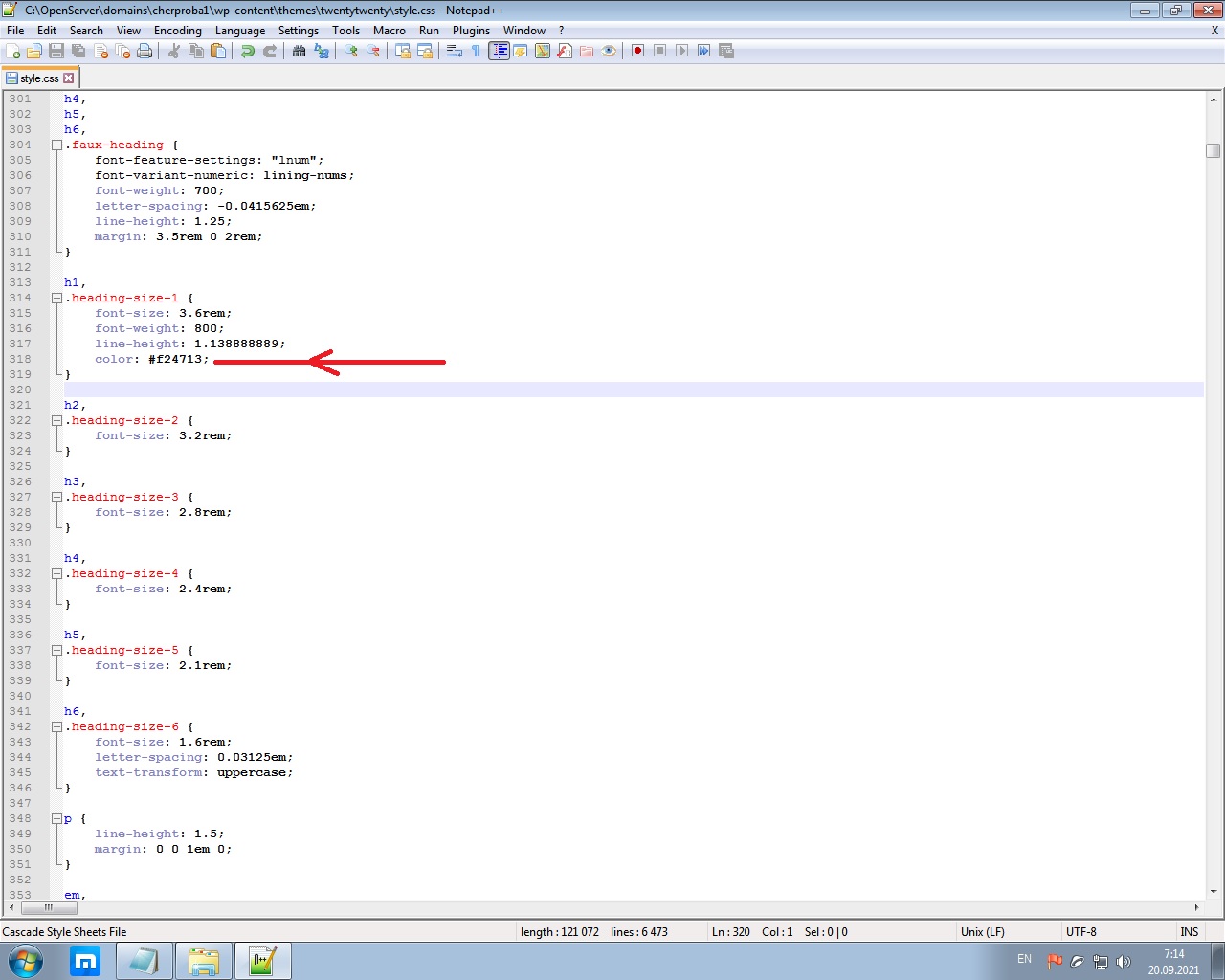Show the Document Map panel icon
The image size is (1225, 980).
tap(543, 51)
